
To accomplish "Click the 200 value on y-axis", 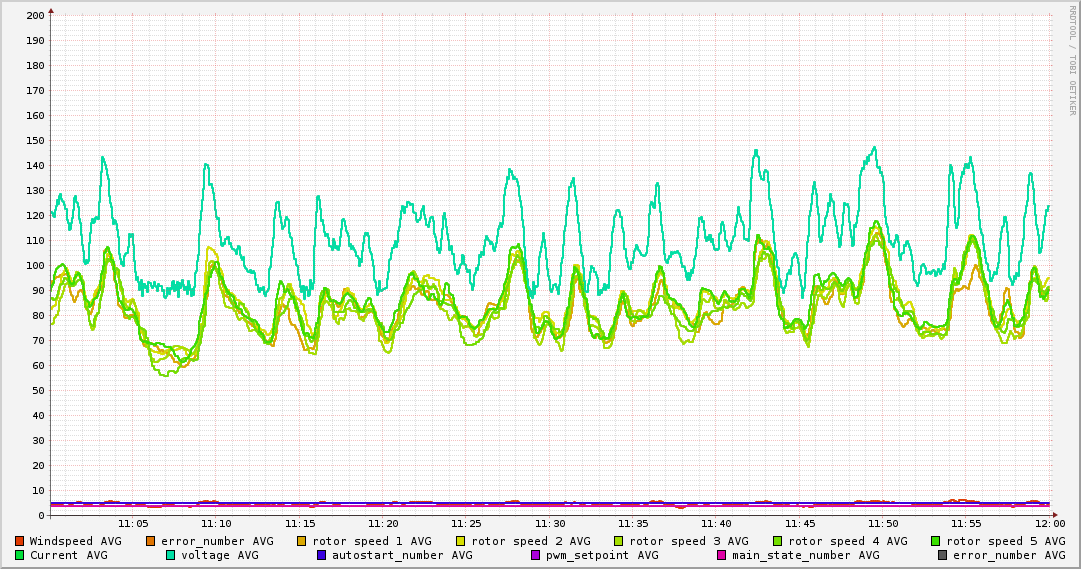I will tap(35, 16).
